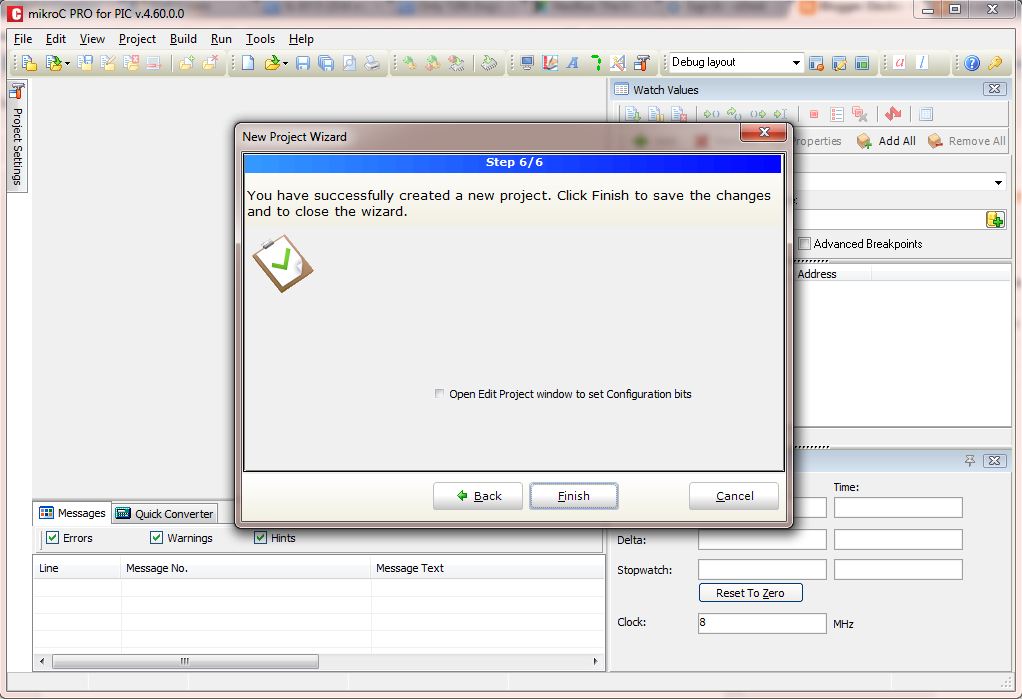Screen dimensions: 1022x699
Task: Click the Messages horizontal scrollbar thumb
Action: [x=185, y=661]
